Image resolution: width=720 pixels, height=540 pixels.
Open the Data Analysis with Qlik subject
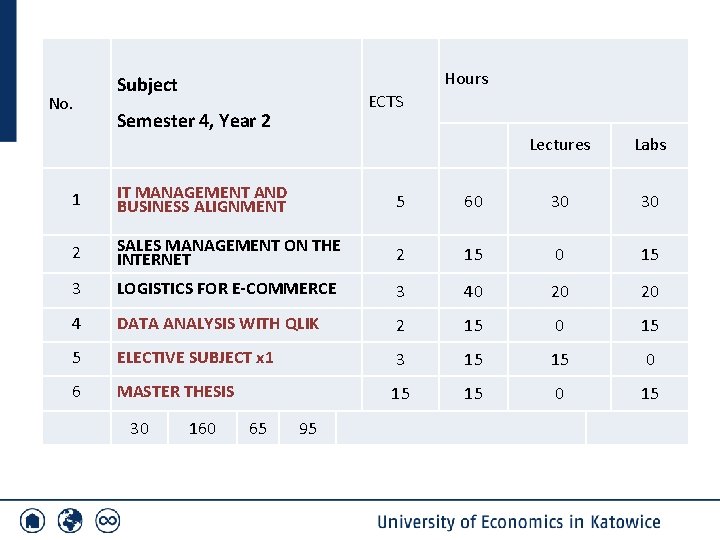click(218, 324)
